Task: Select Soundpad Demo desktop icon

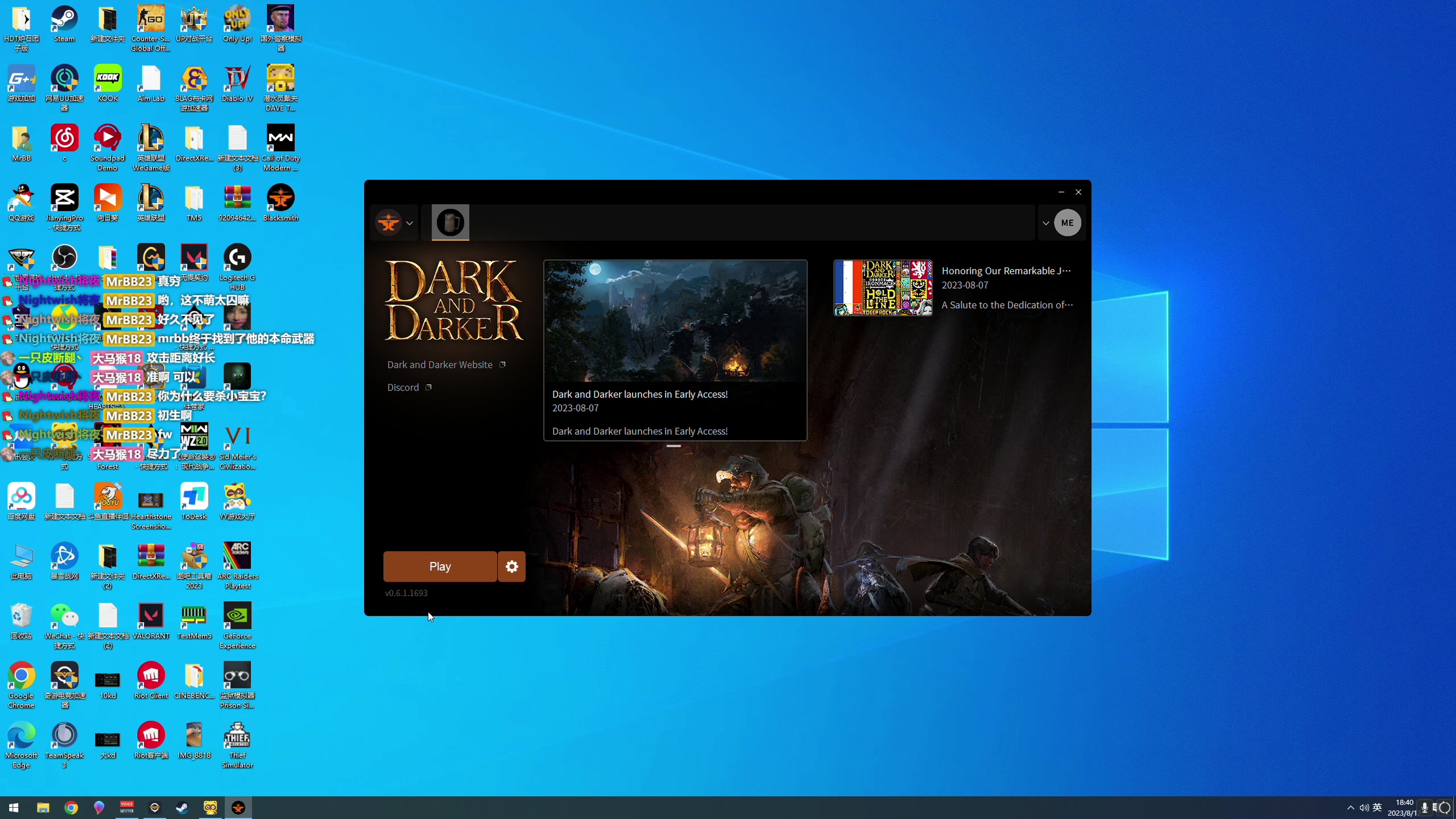Action: 107,148
